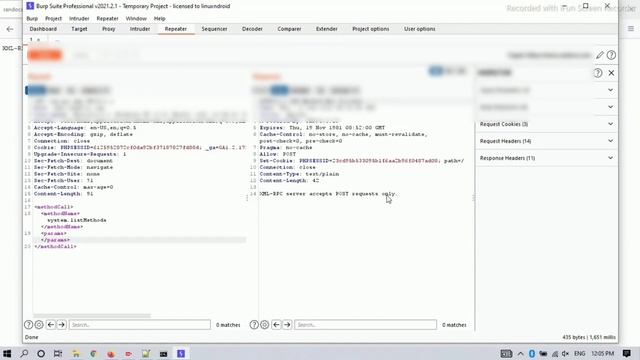Screen dimensions: 640x360
Task: Click the 'Sec-Fetch-Mode: navigate' request line
Action: (x=73, y=167)
